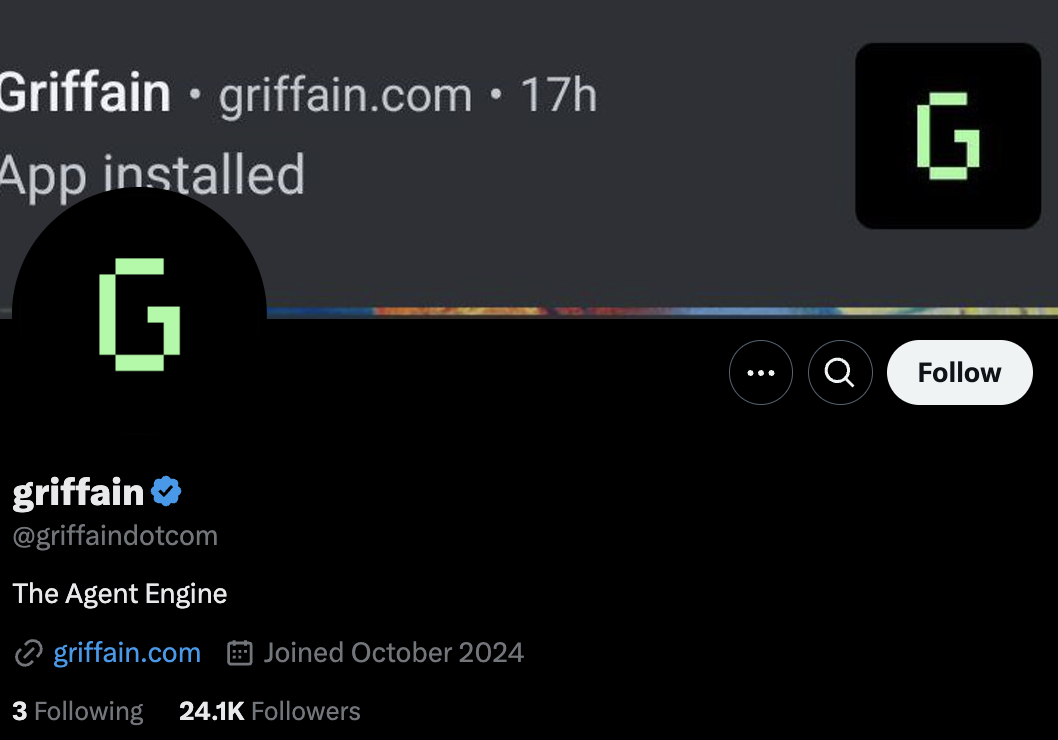Click the blue verified checkmark badge
This screenshot has height=740, width=1058.
coord(166,491)
